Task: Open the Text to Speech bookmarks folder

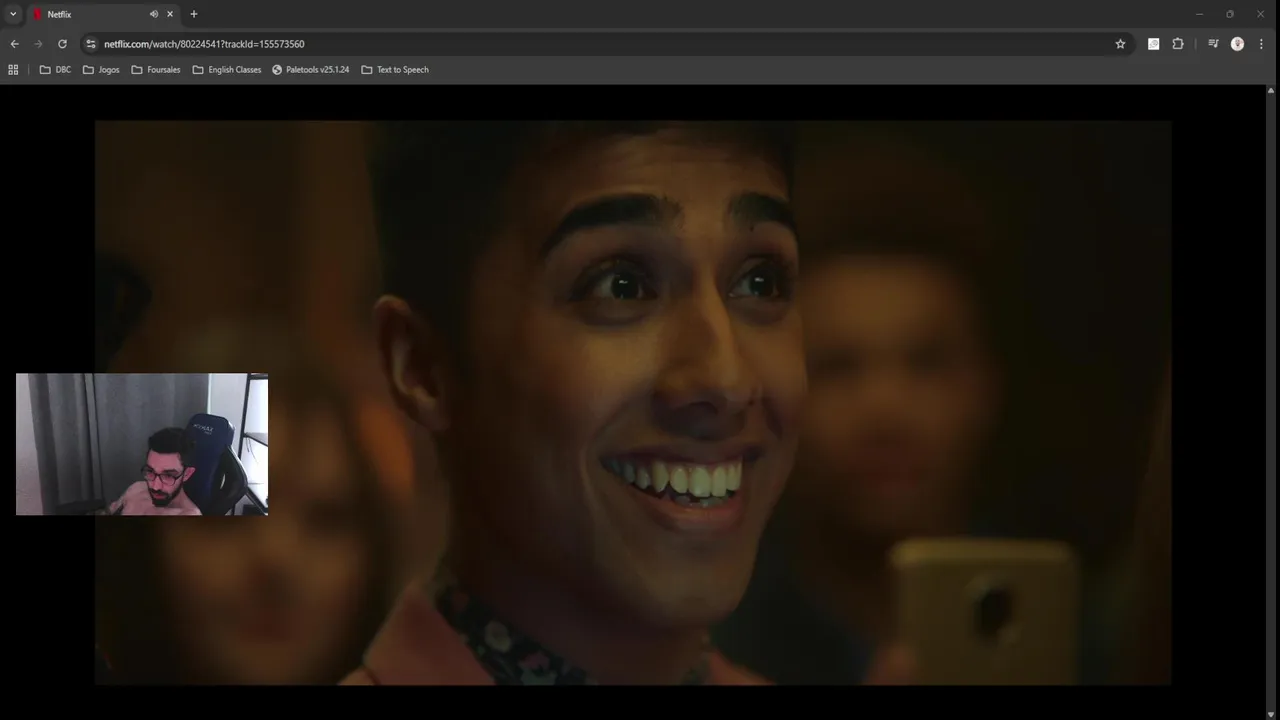Action: coord(395,70)
